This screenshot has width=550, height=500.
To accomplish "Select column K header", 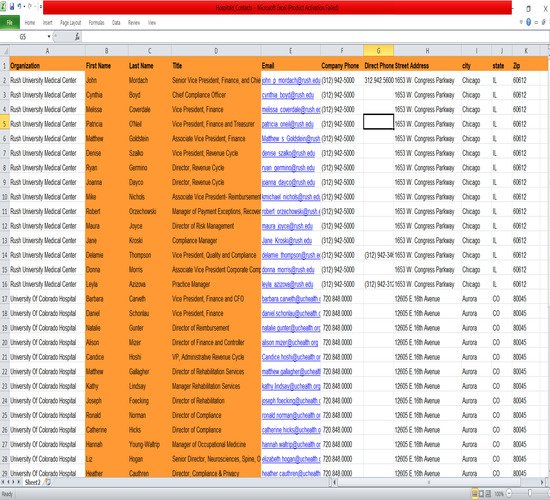I will pos(526,51).
